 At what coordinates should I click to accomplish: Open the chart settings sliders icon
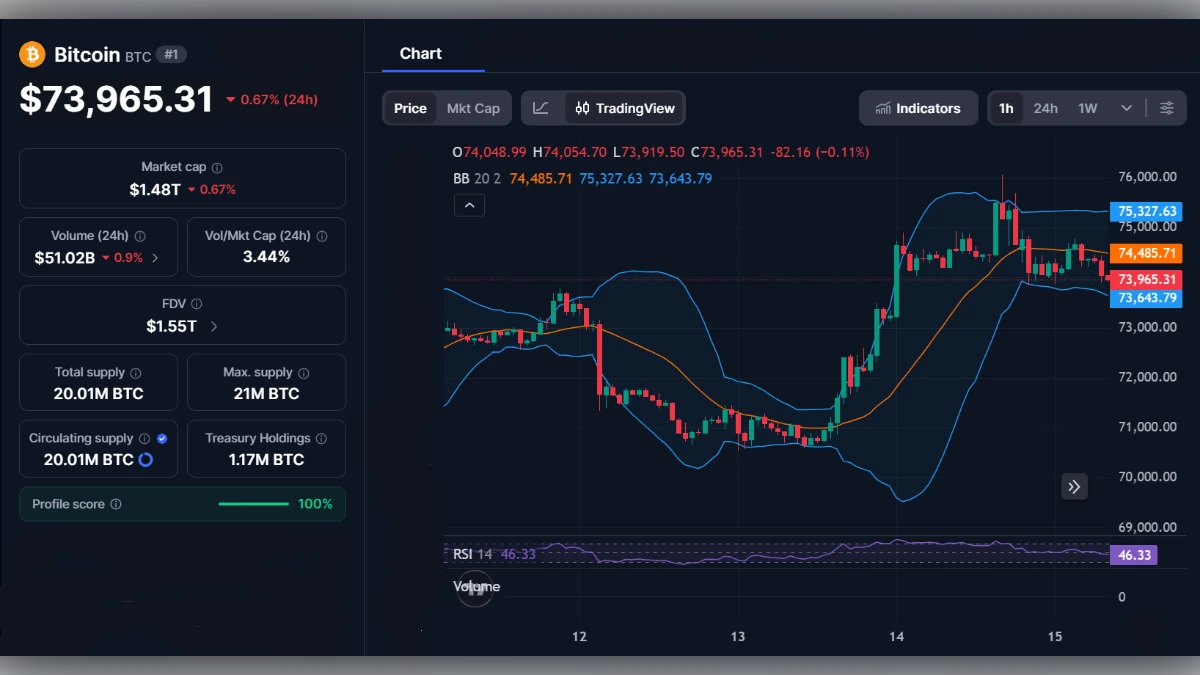click(1167, 108)
